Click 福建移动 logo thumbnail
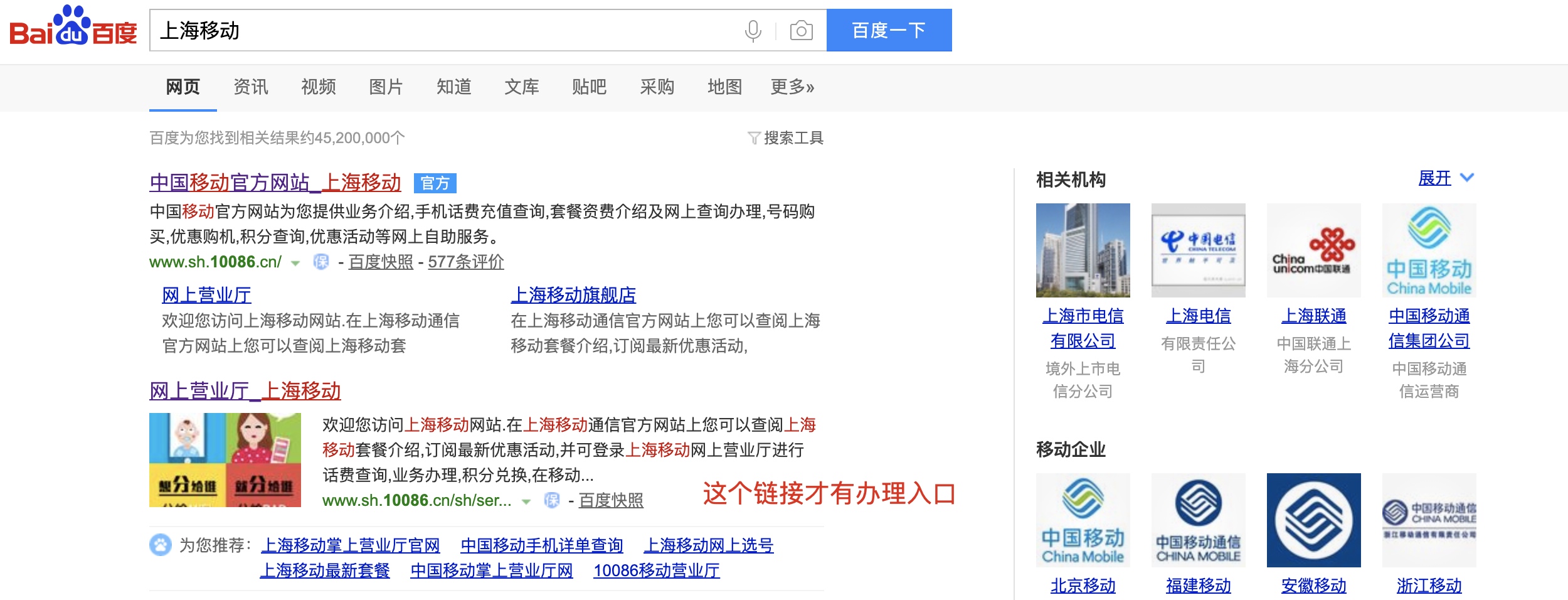The image size is (1568, 600). [1199, 520]
